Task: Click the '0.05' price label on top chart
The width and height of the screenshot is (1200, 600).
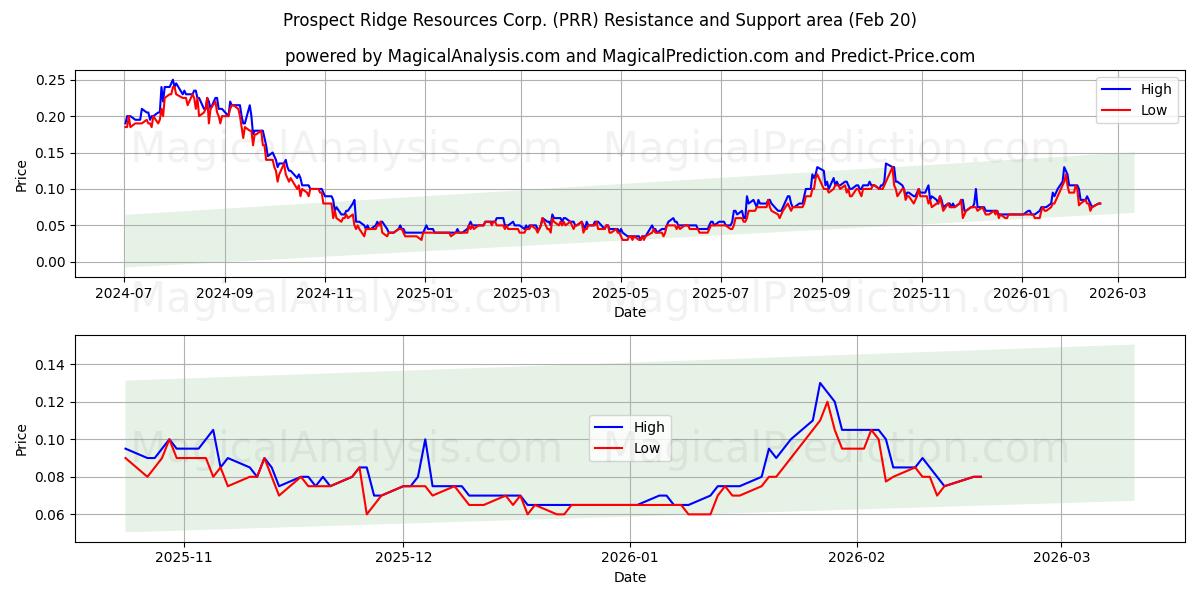Action: [x=52, y=226]
